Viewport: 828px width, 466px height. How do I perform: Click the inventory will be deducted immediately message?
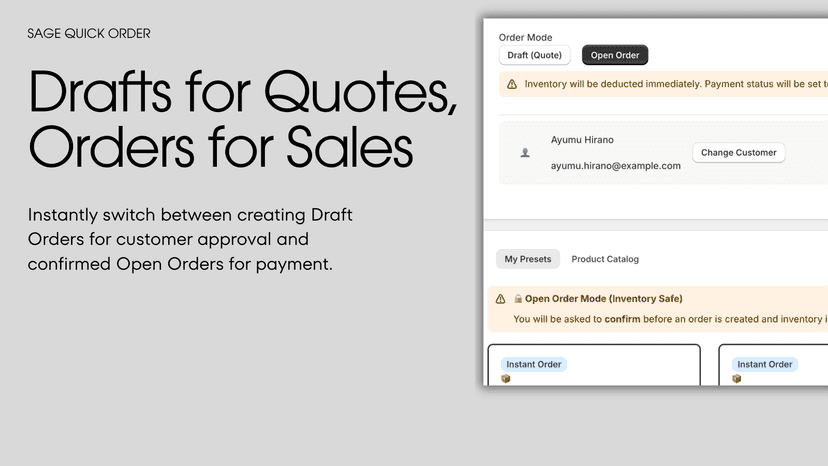[x=676, y=84]
